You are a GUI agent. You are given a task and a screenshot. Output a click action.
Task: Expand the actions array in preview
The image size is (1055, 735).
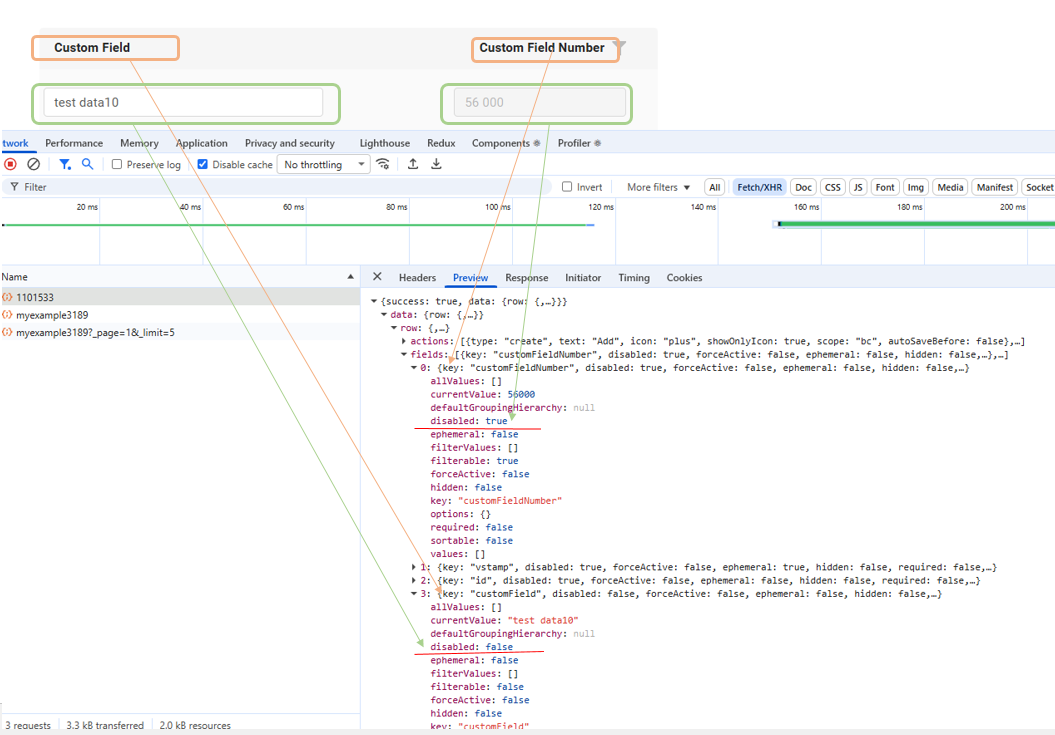click(x=404, y=341)
